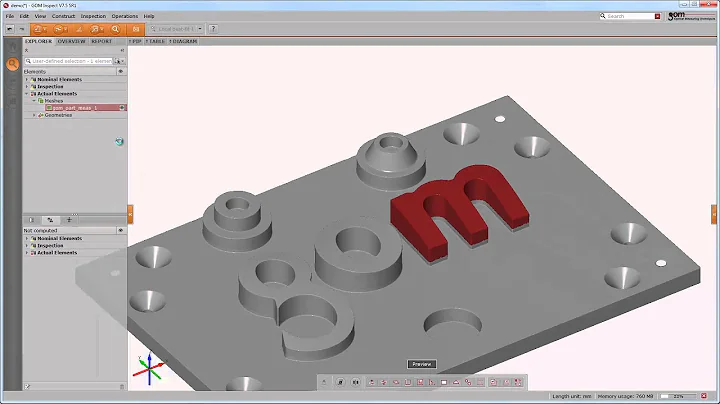Click the orange magnifier search icon in toolbar
The height and width of the screenshot is (404, 720).
(x=115, y=29)
